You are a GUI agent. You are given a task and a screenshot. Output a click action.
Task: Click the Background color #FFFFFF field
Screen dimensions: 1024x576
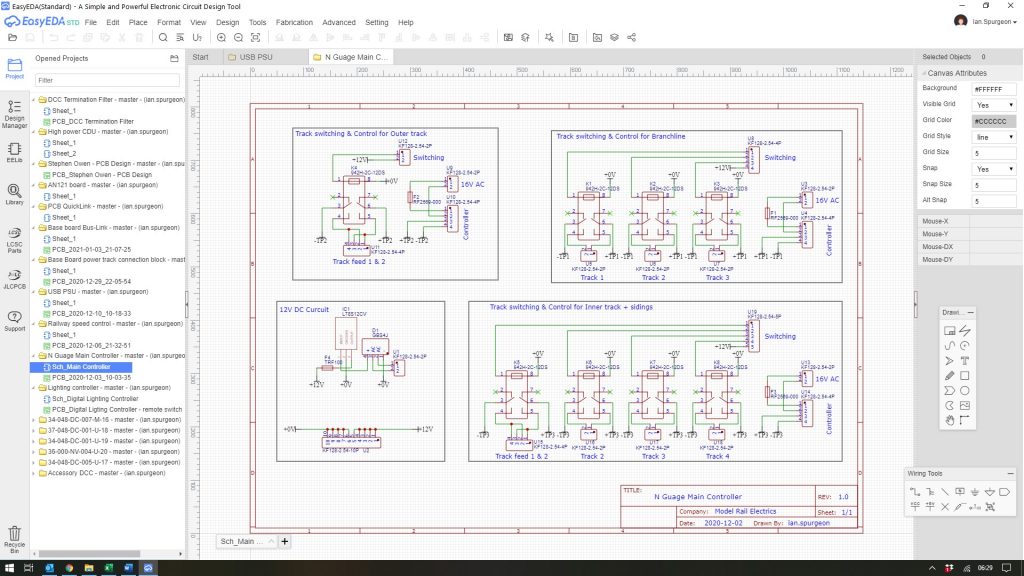pyautogui.click(x=994, y=89)
